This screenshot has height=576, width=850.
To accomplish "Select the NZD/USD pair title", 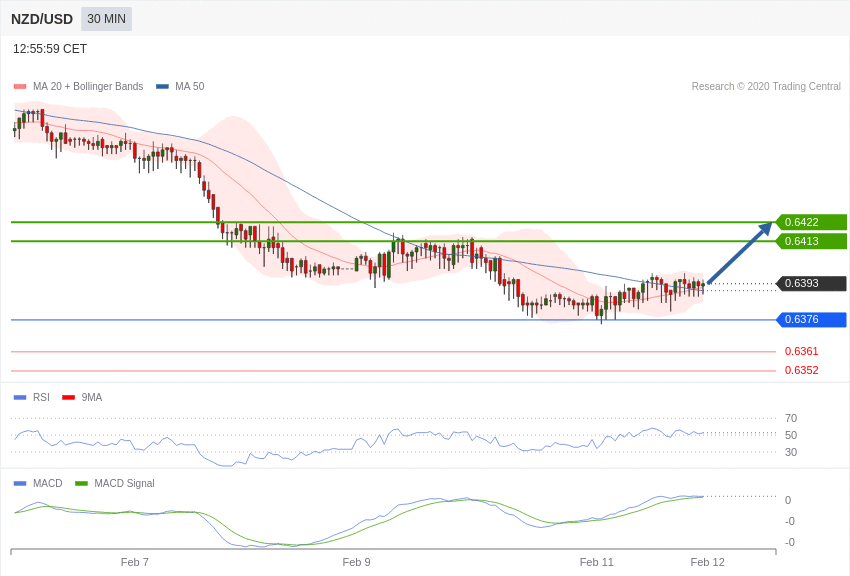I will click(x=42, y=19).
